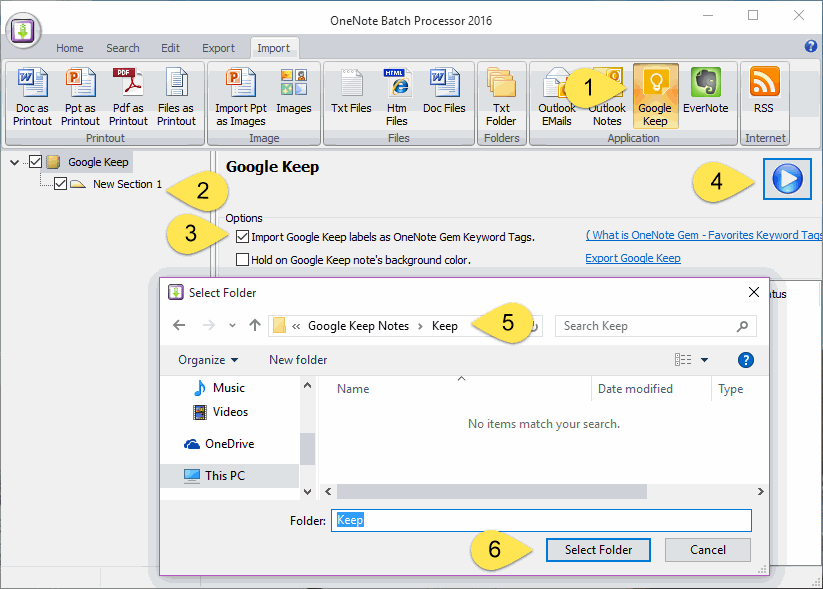Open the RSS import
This screenshot has height=589, width=823.
click(x=764, y=92)
